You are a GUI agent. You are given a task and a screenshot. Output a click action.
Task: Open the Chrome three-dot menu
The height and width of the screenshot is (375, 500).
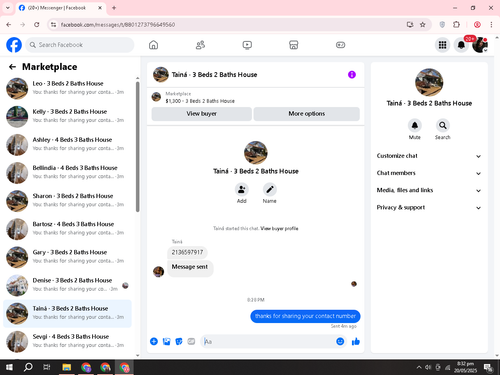coord(491,25)
